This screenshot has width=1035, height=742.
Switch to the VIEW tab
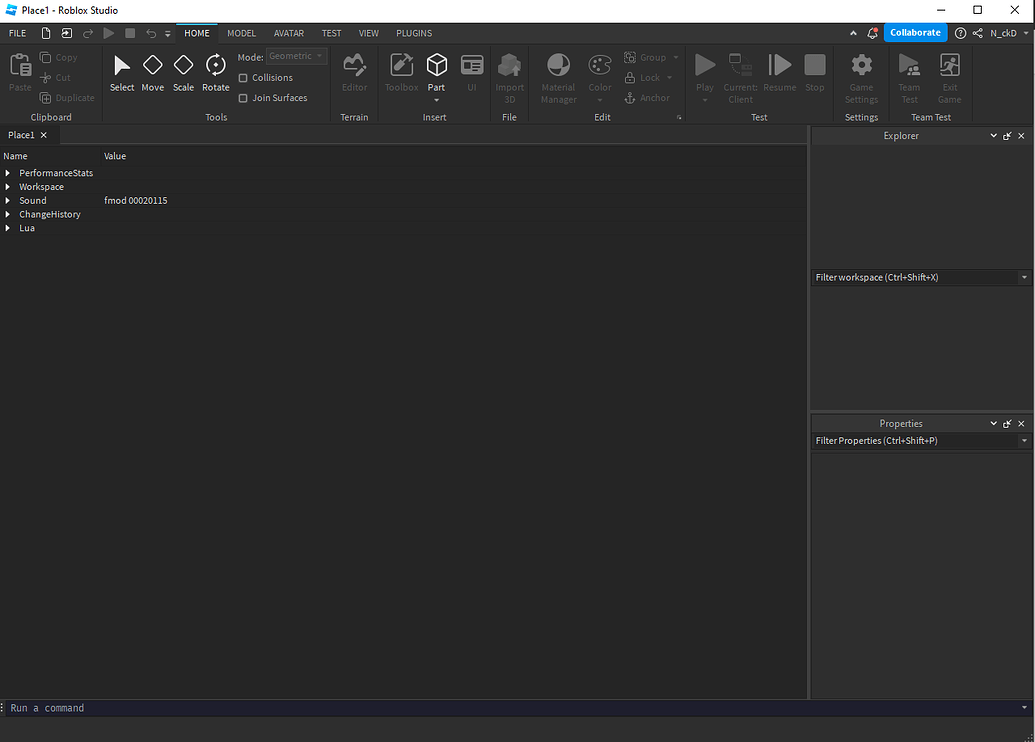pyautogui.click(x=368, y=33)
